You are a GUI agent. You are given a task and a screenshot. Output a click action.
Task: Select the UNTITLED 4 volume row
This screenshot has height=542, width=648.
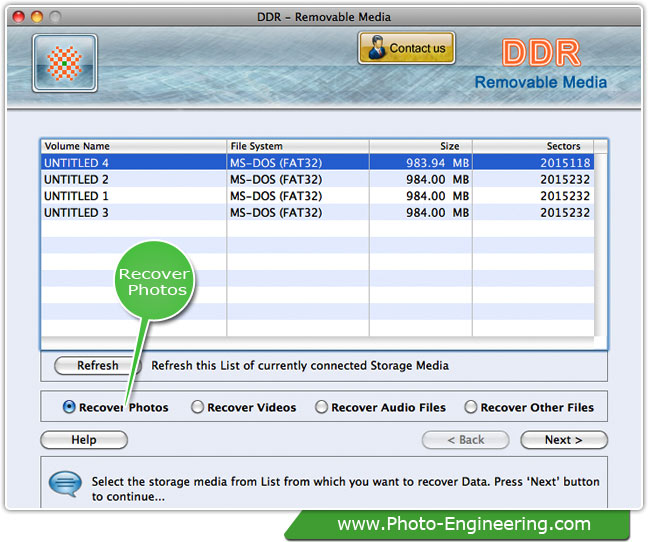[317, 162]
